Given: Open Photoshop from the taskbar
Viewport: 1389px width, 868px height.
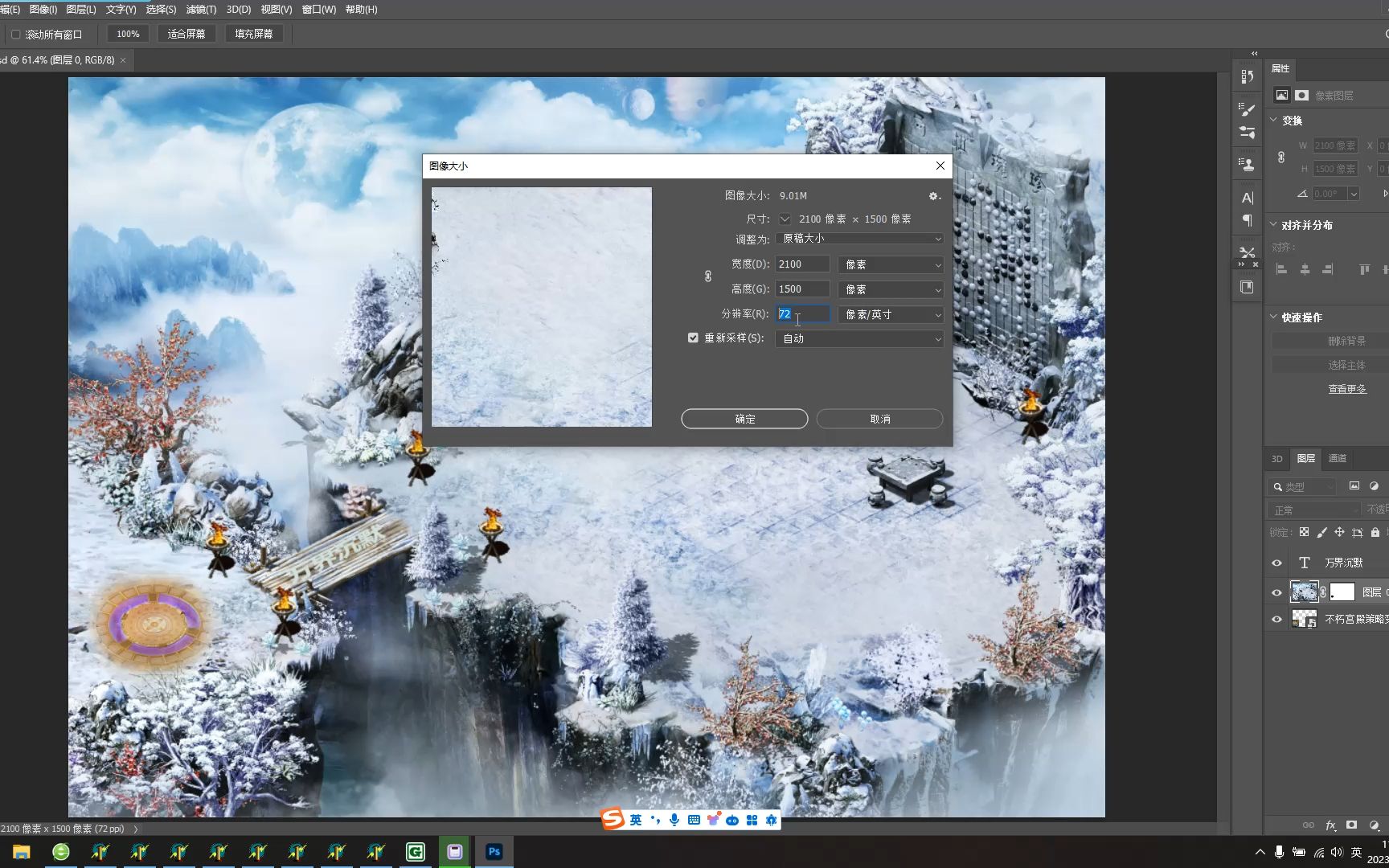Looking at the screenshot, I should coord(494,852).
